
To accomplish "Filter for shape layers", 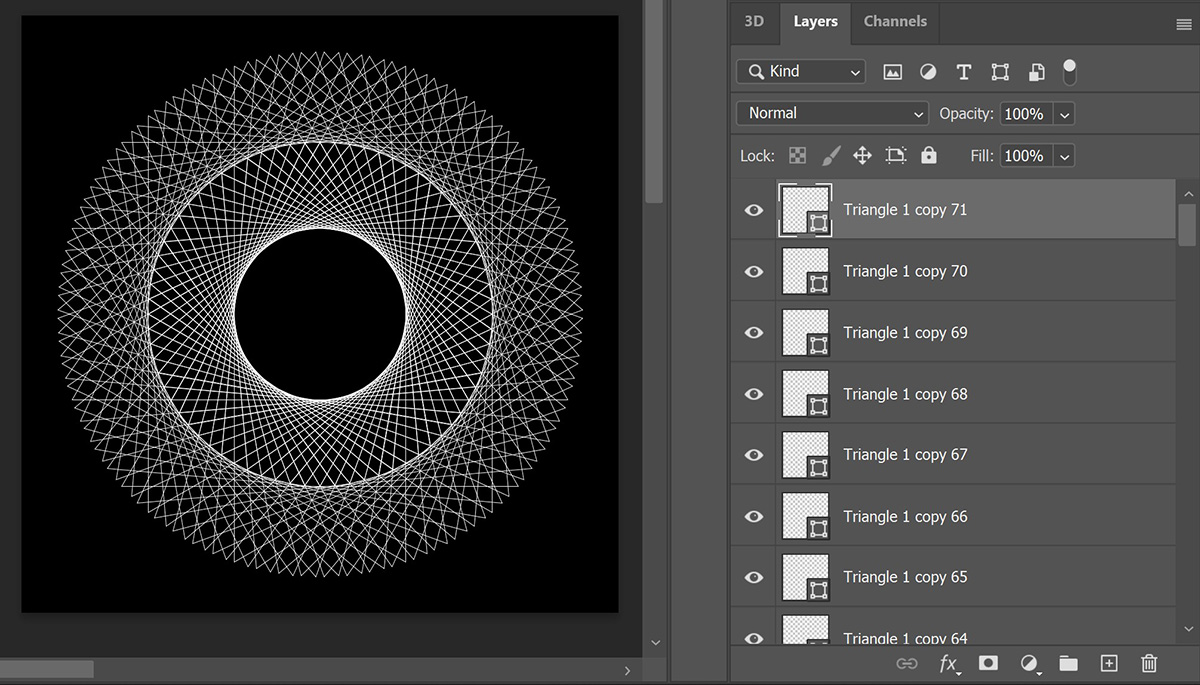I will tap(999, 71).
